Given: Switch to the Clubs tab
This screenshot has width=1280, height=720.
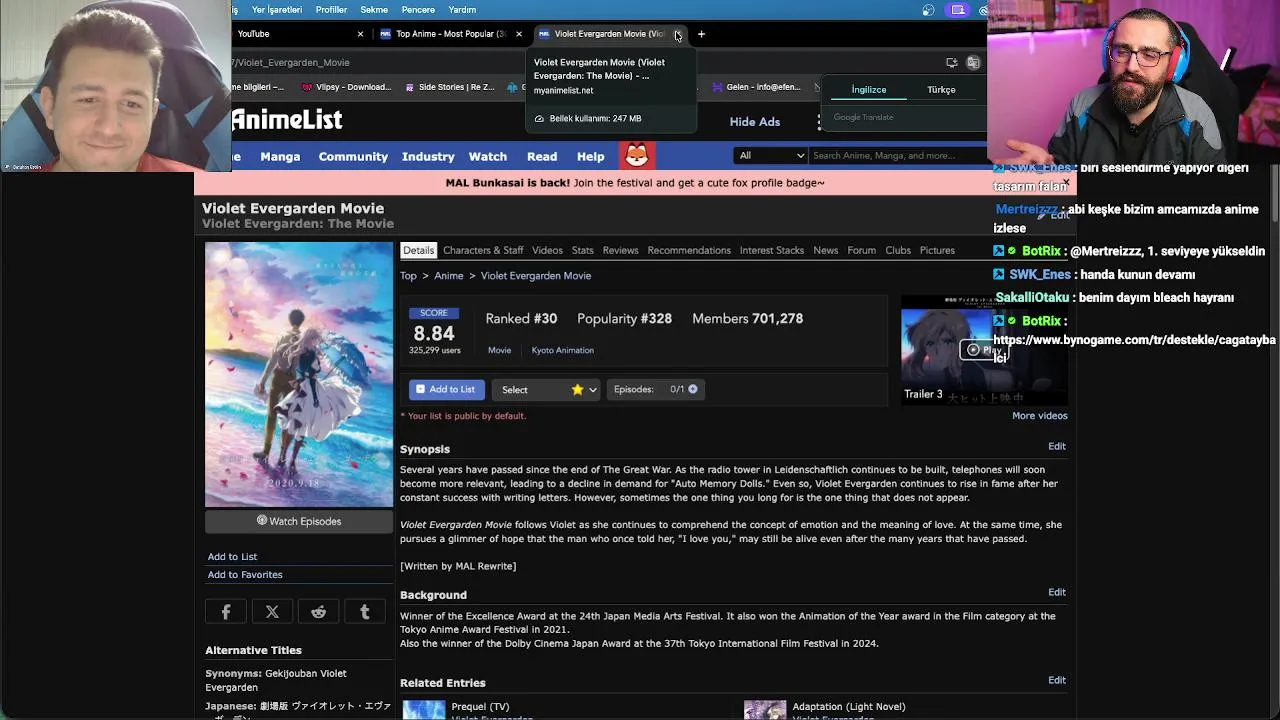Looking at the screenshot, I should click(x=898, y=250).
